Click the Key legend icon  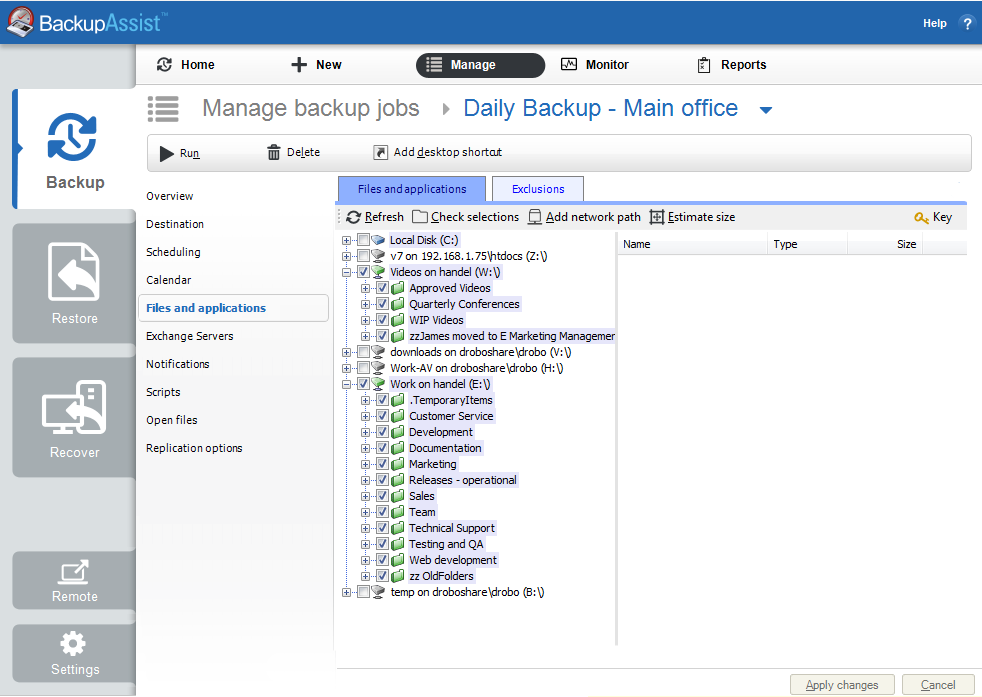click(x=921, y=217)
